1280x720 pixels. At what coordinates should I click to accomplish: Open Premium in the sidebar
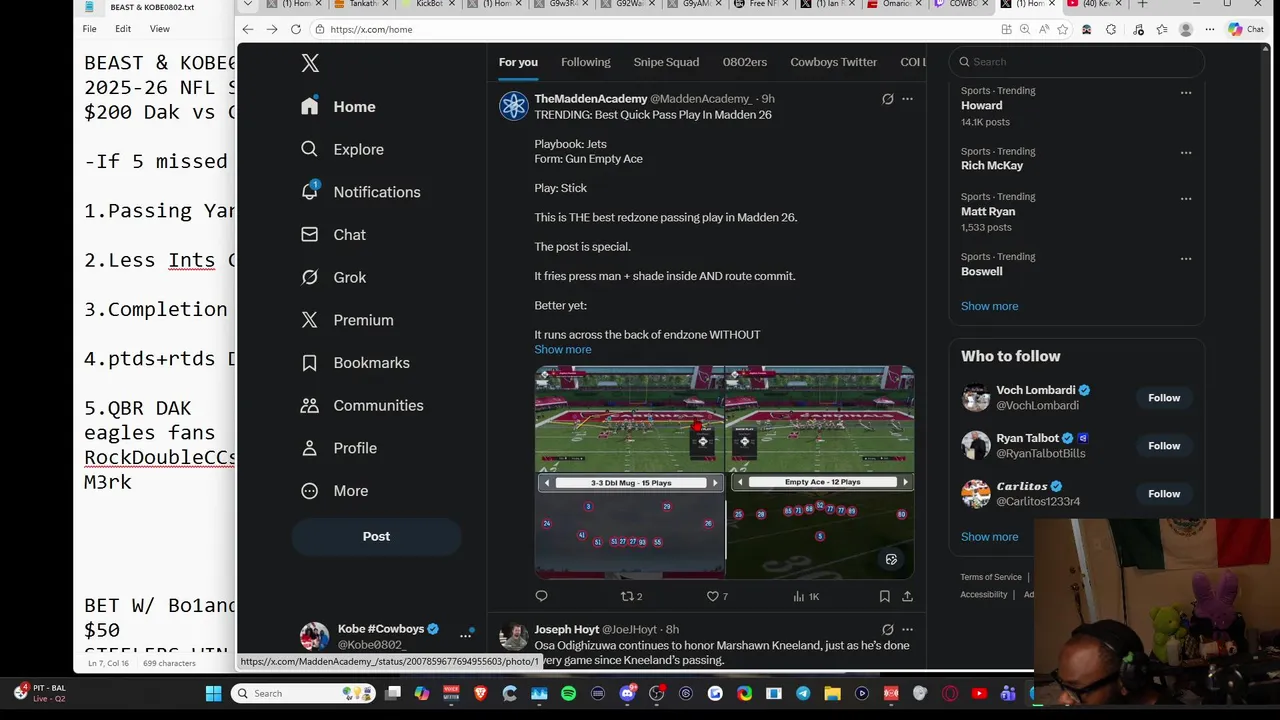[x=347, y=320]
